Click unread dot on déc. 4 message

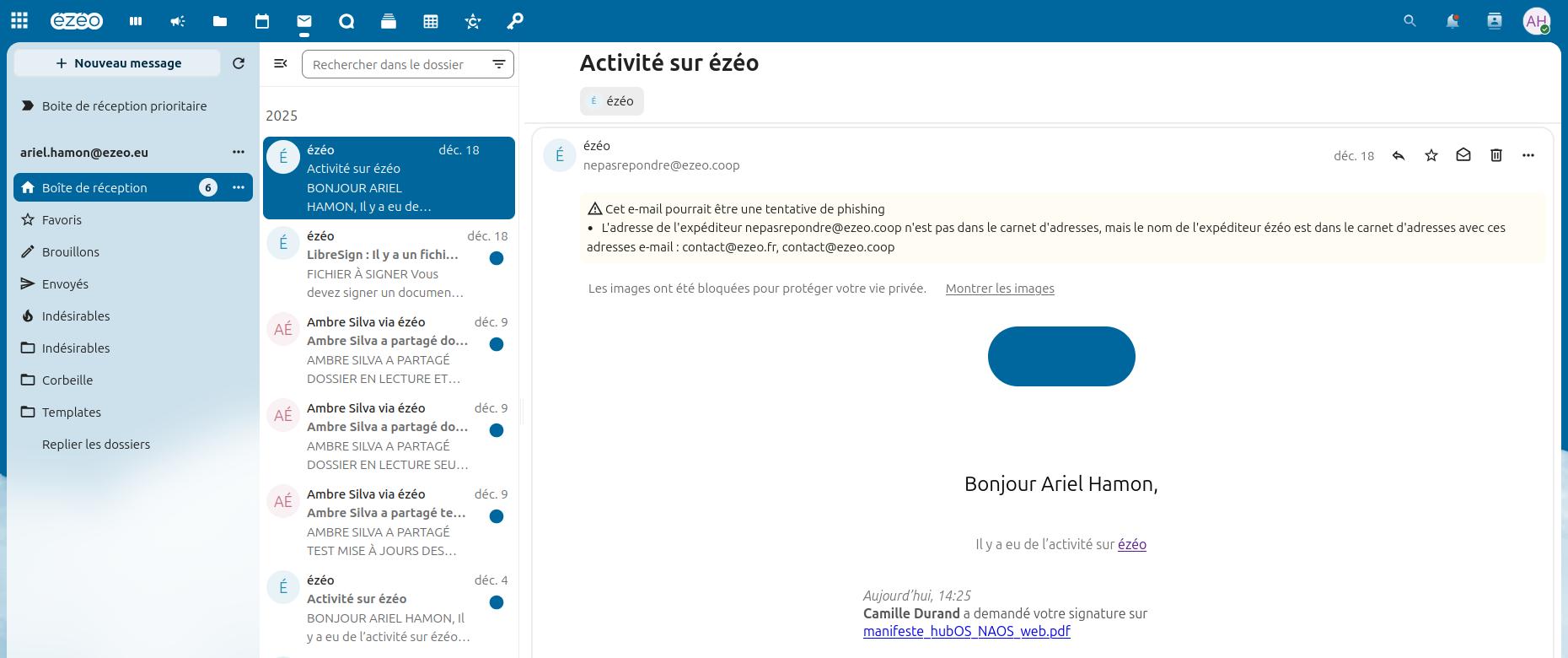click(x=497, y=602)
